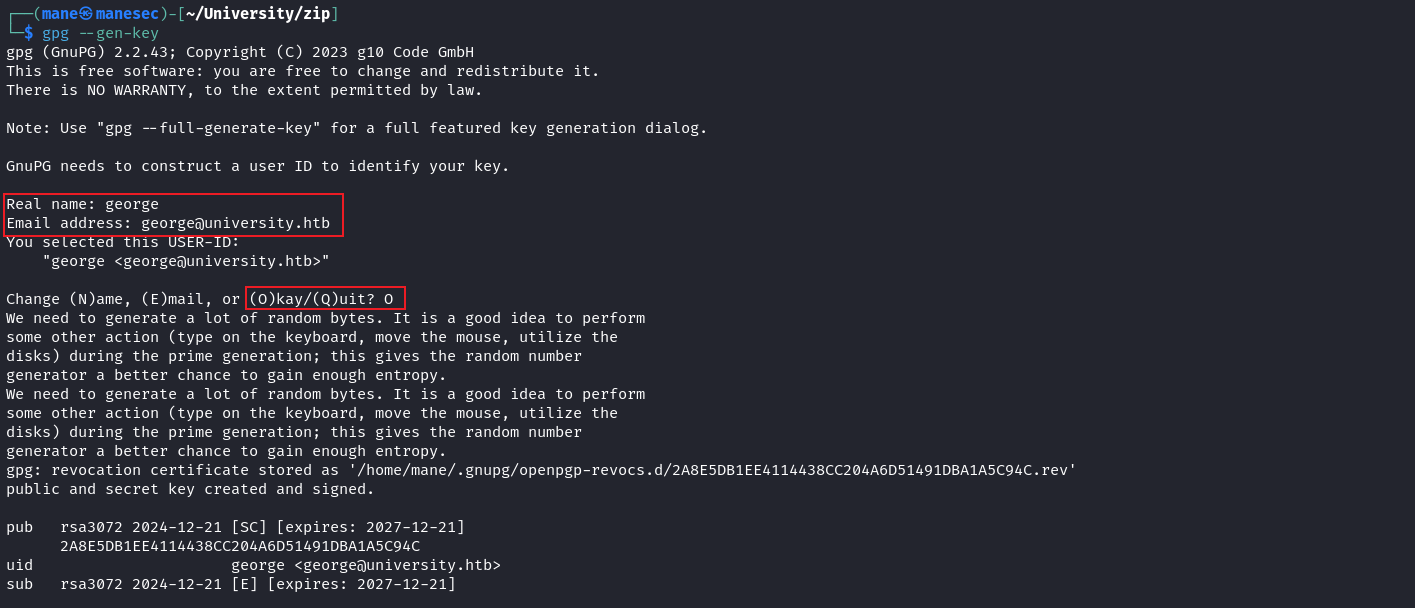Click the kali skull icon in prompt
Viewport: 1415px width, 608px height.
(86, 14)
